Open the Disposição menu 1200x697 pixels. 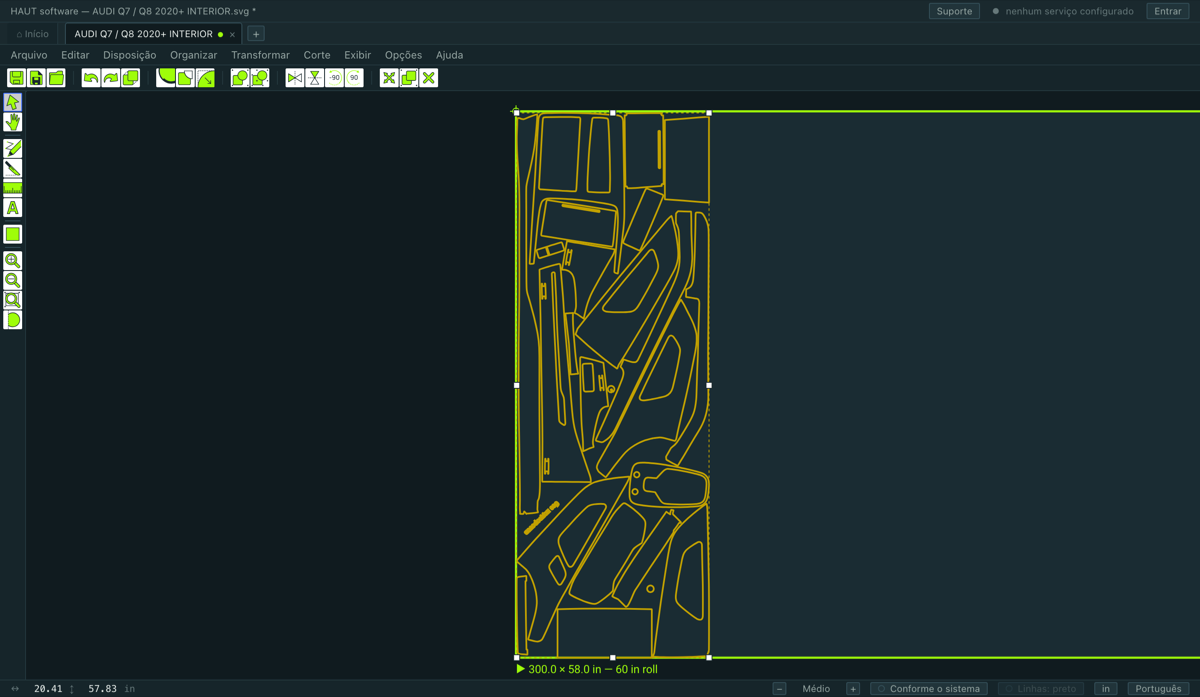129,55
